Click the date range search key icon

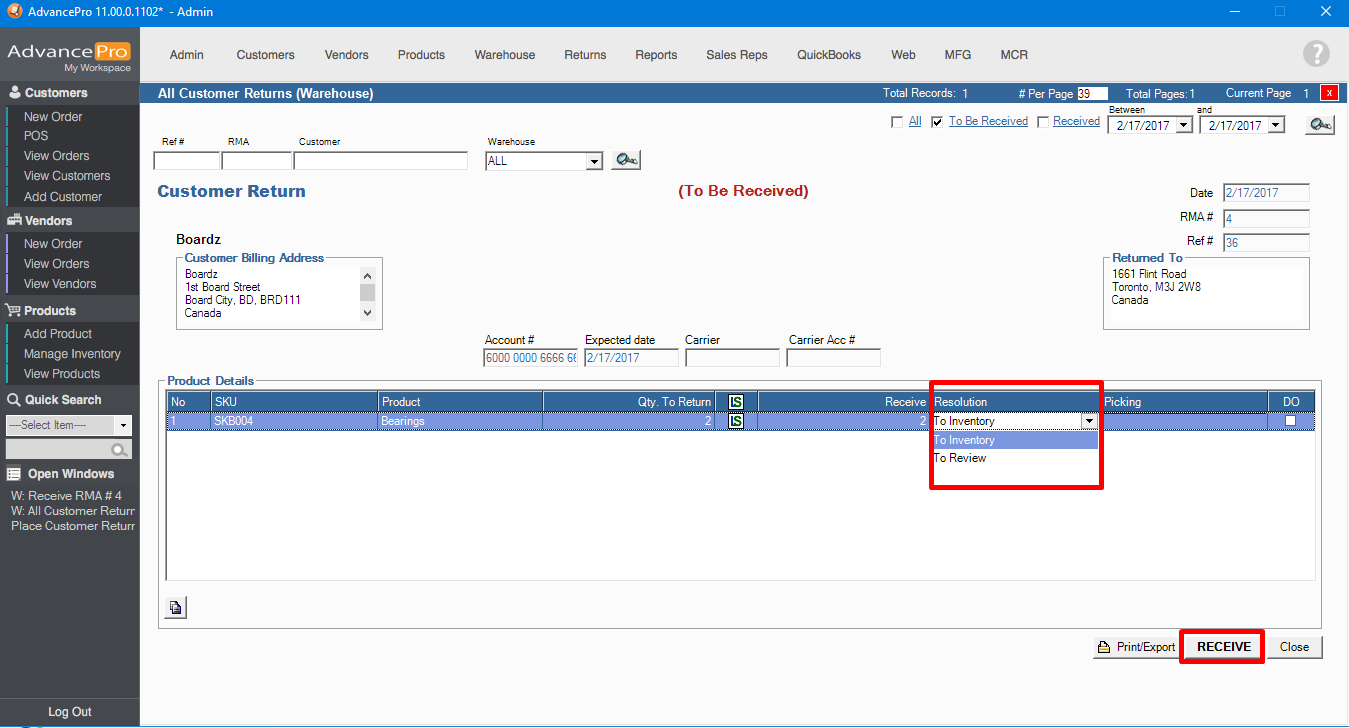click(x=1320, y=125)
